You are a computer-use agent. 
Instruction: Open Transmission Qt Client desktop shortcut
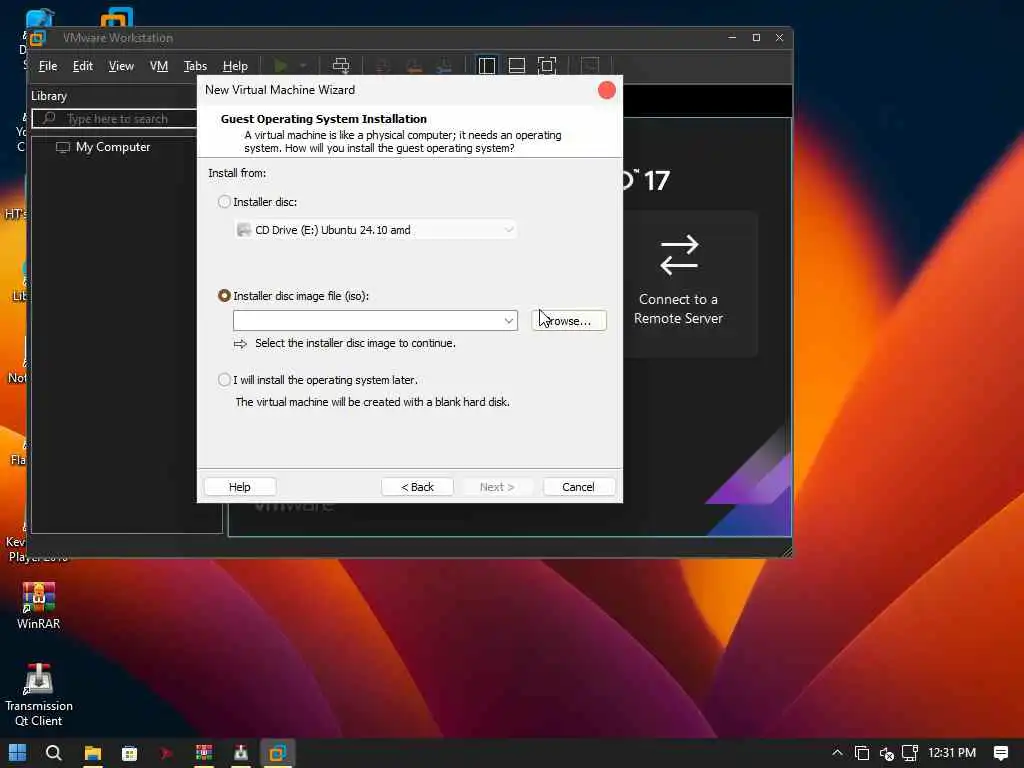tap(39, 695)
